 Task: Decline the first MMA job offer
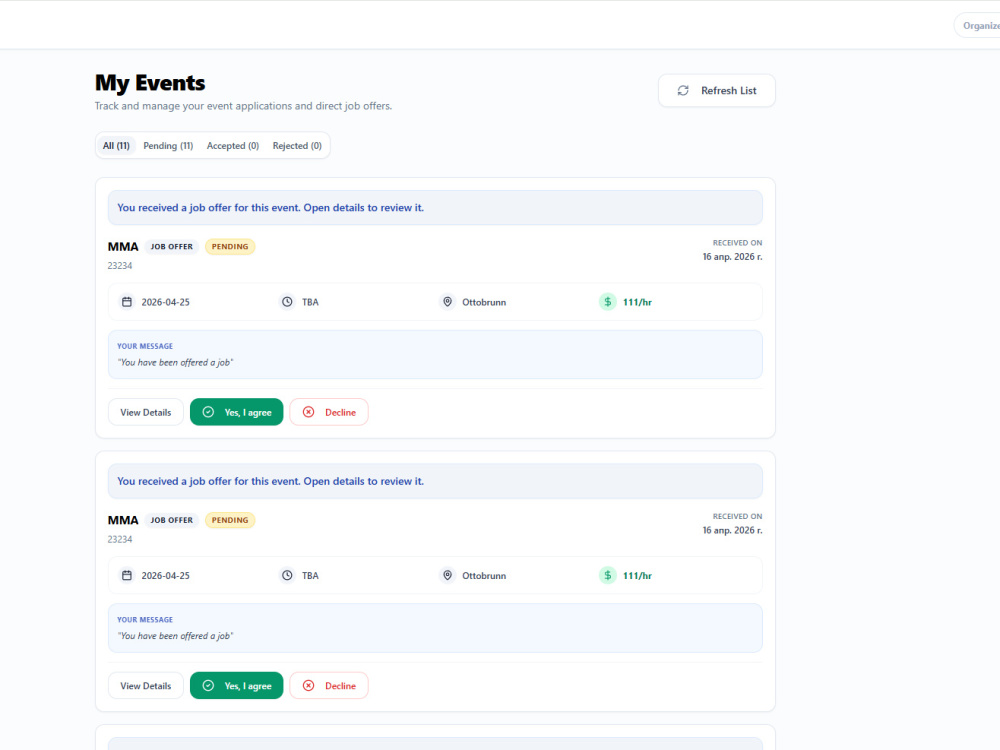[329, 412]
